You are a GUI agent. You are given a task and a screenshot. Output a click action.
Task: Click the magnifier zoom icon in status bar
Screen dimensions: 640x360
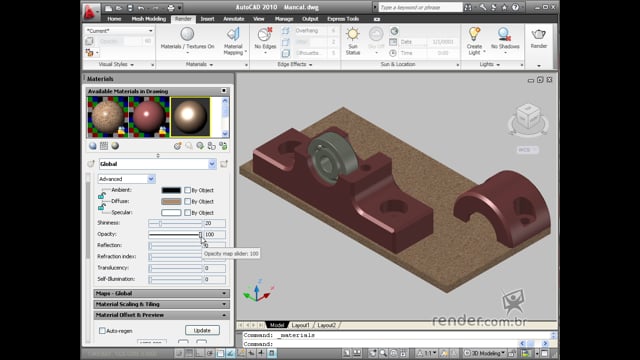pyautogui.click(x=383, y=353)
